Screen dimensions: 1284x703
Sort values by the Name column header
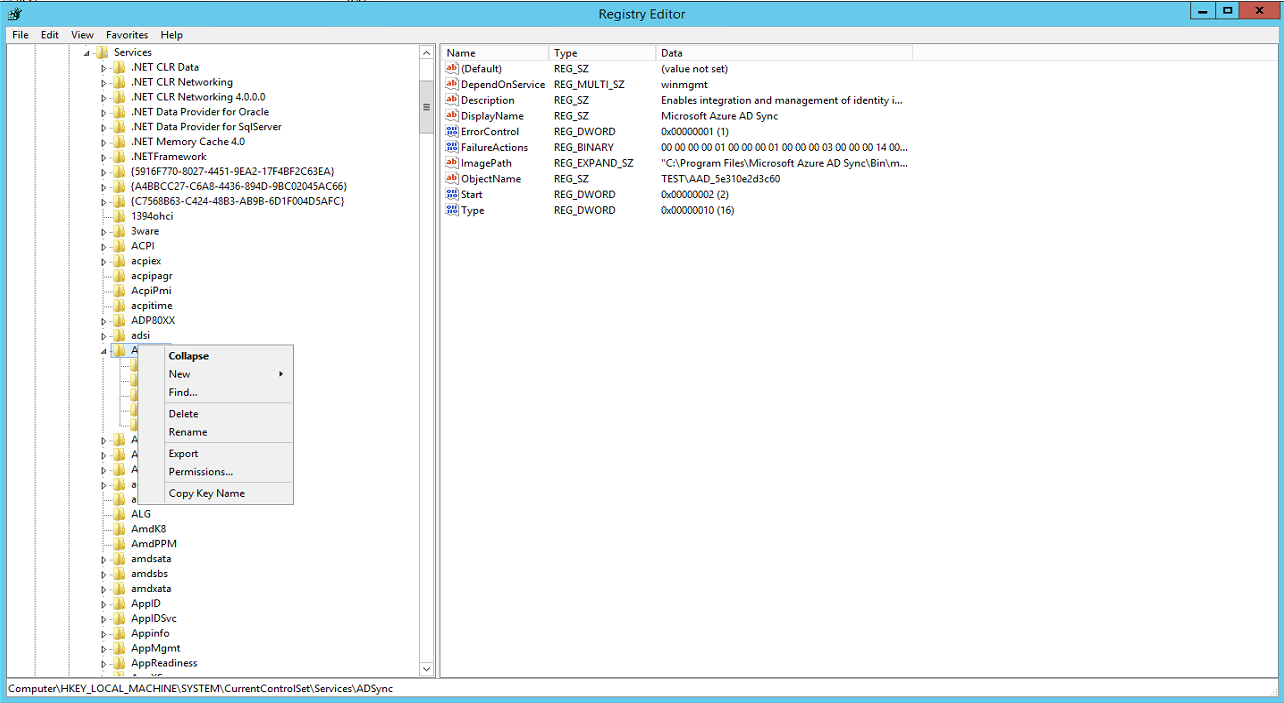pos(495,53)
